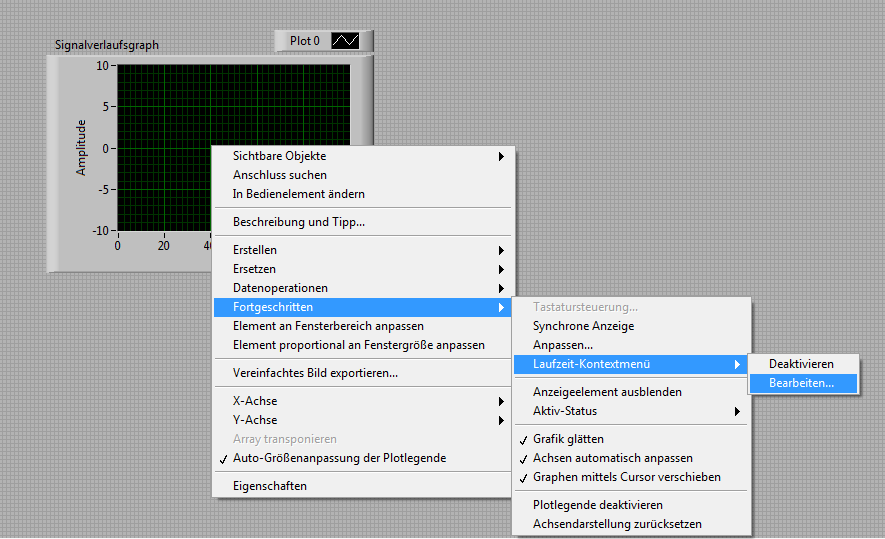Screen dimensions: 885x539
Task: Open the Fortgeschritten submenu
Action: point(362,307)
